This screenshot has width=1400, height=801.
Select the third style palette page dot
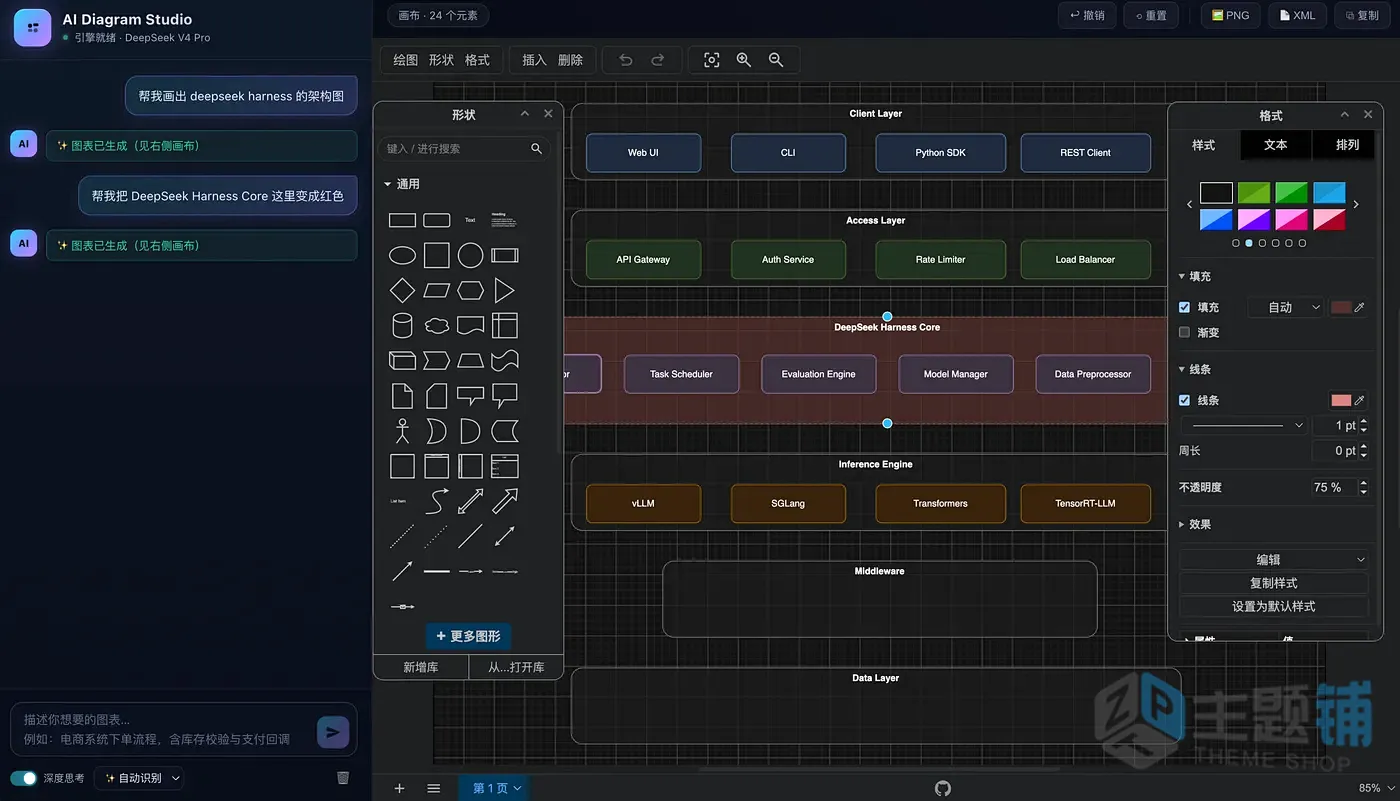[1262, 243]
